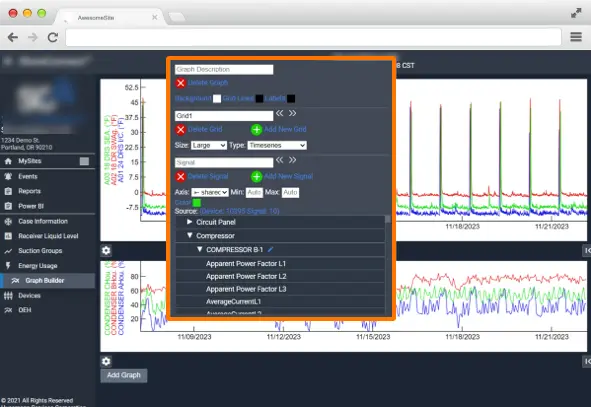
Task: Click the white Background color swatch
Action: [x=217, y=99]
